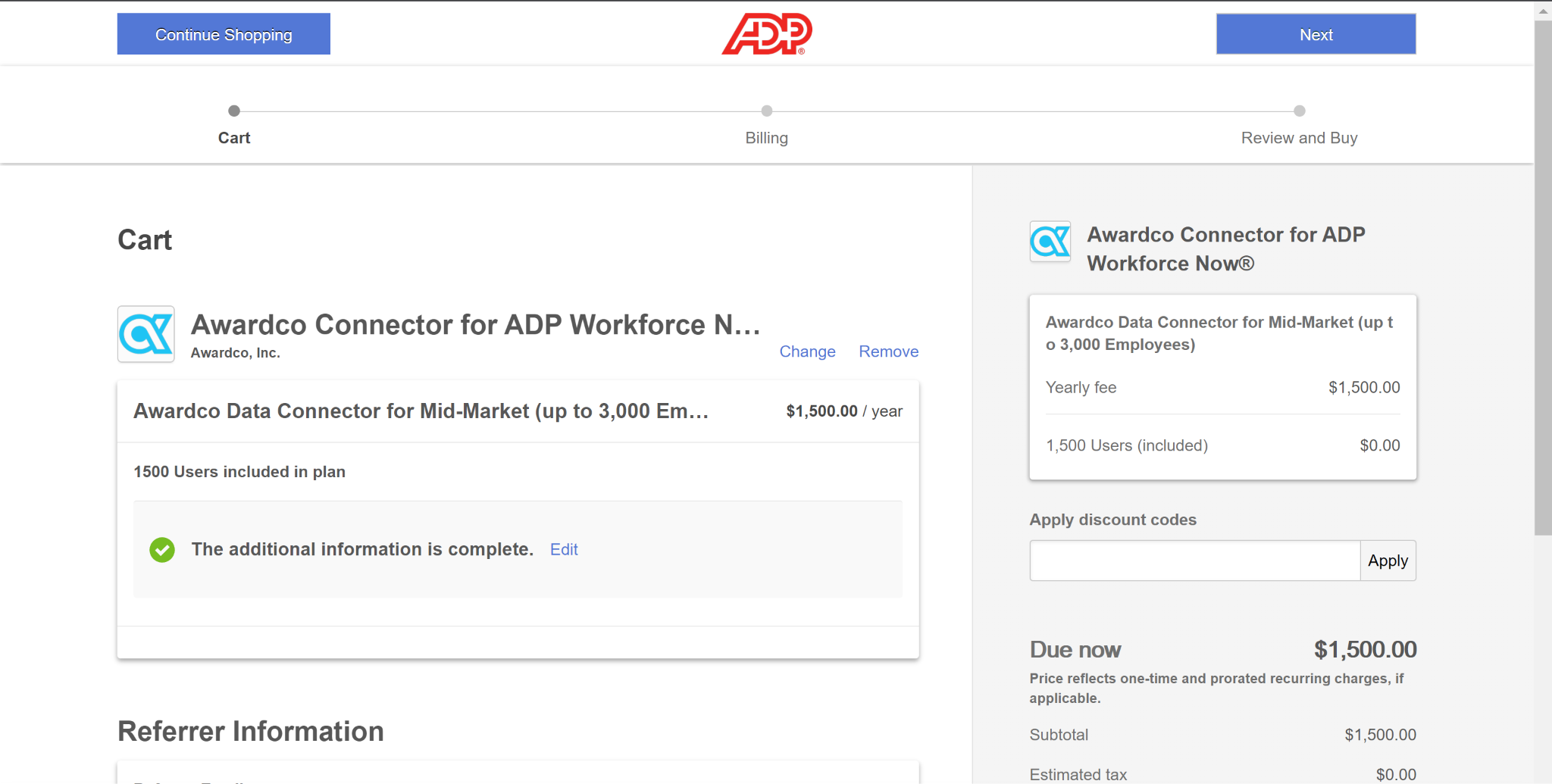Switch to the Billing step
This screenshot has height=784, width=1552.
pyautogui.click(x=766, y=138)
